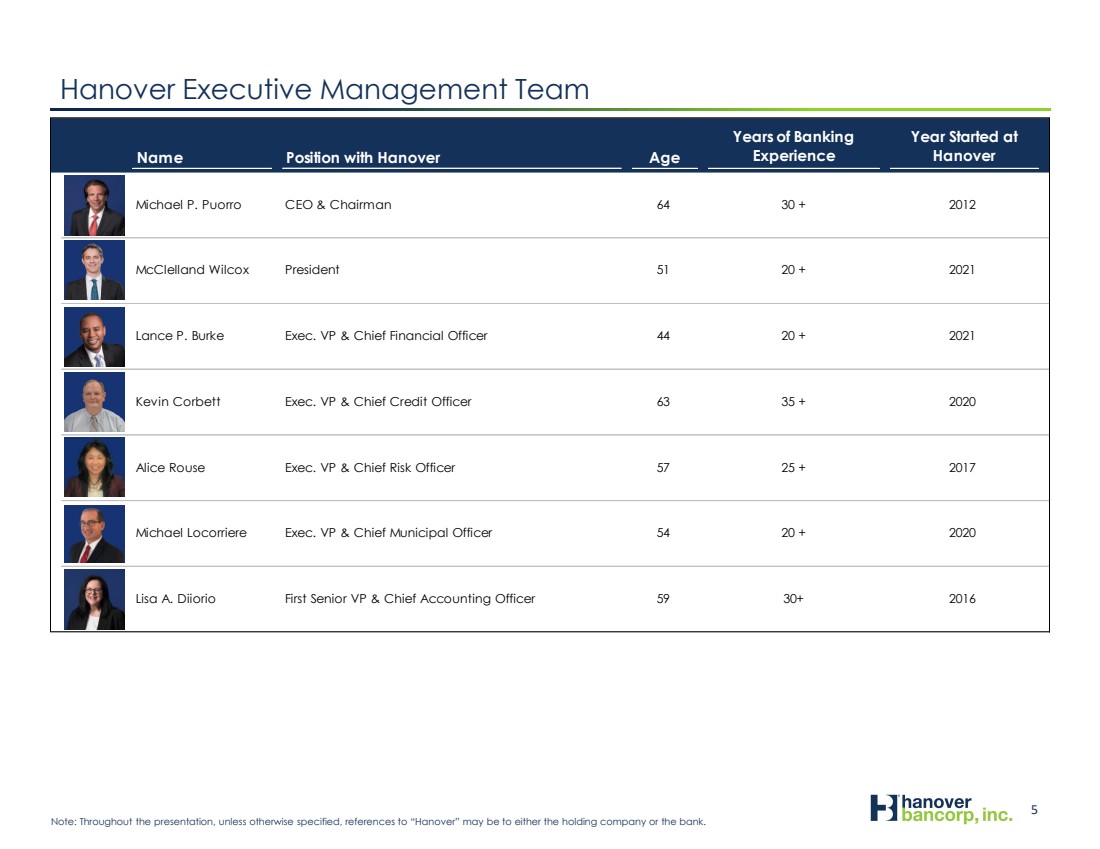
Task: Click "Exec. VP & Chief Municipal Officer"
Action: coord(389,533)
